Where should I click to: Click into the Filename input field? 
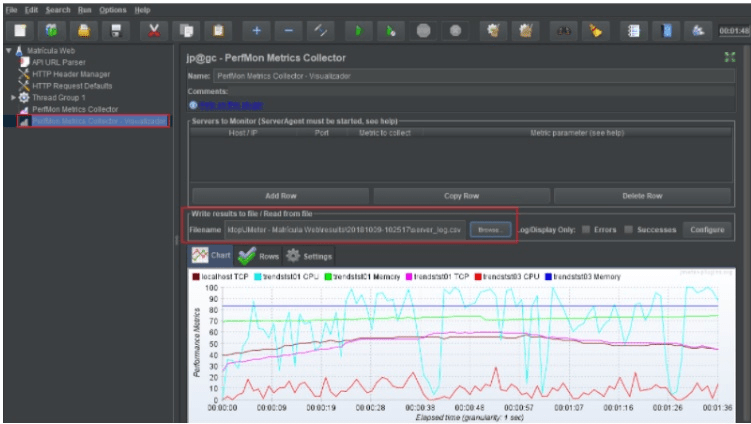point(345,230)
